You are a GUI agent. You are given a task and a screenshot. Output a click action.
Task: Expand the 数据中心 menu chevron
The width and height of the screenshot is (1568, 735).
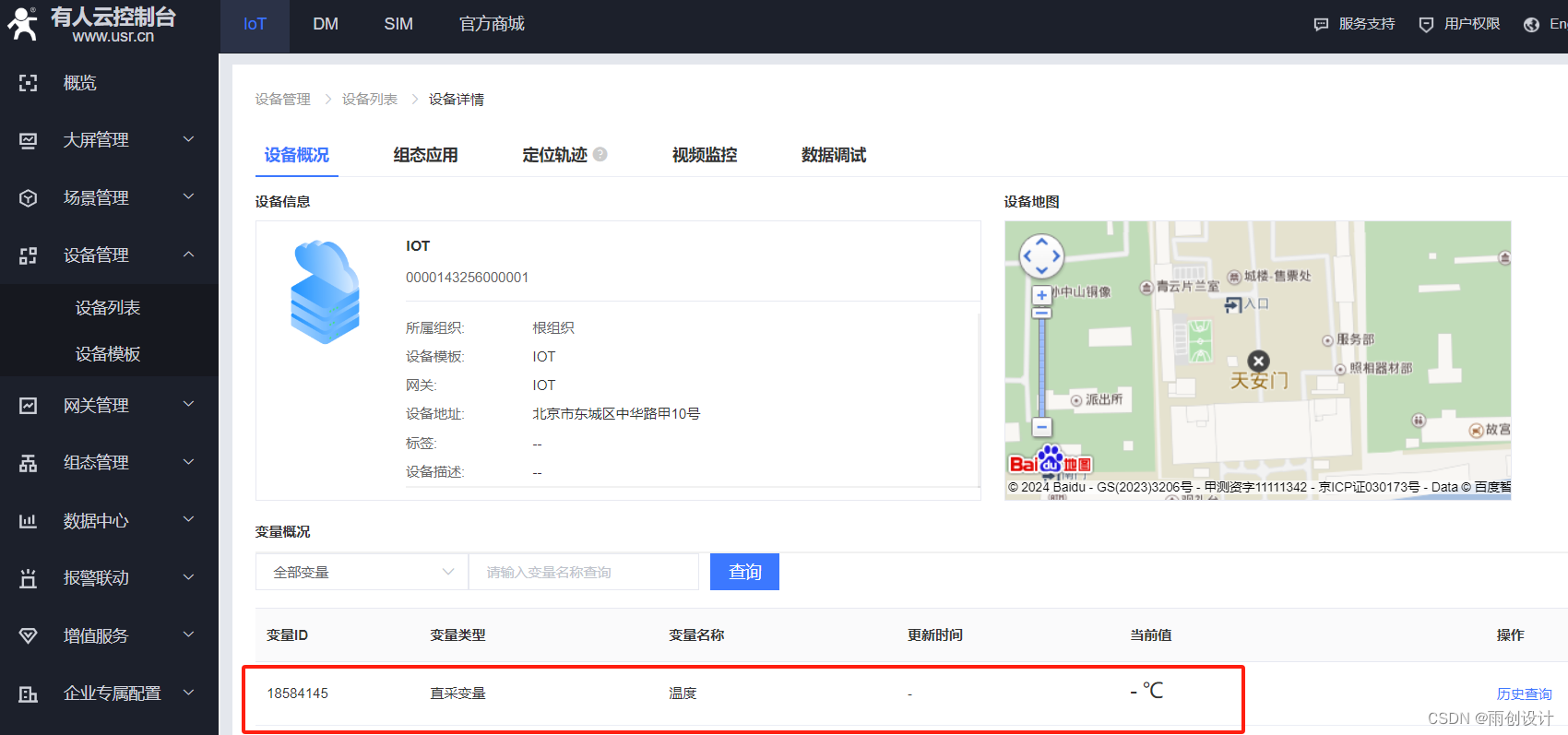(188, 519)
